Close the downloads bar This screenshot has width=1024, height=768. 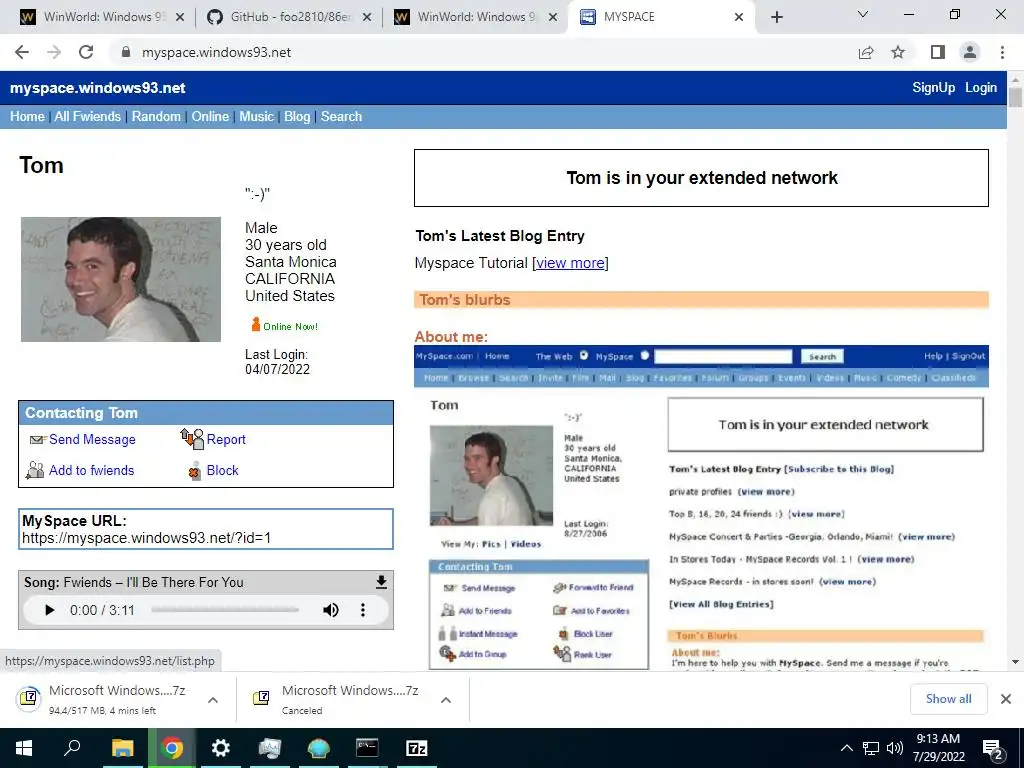tap(1006, 699)
